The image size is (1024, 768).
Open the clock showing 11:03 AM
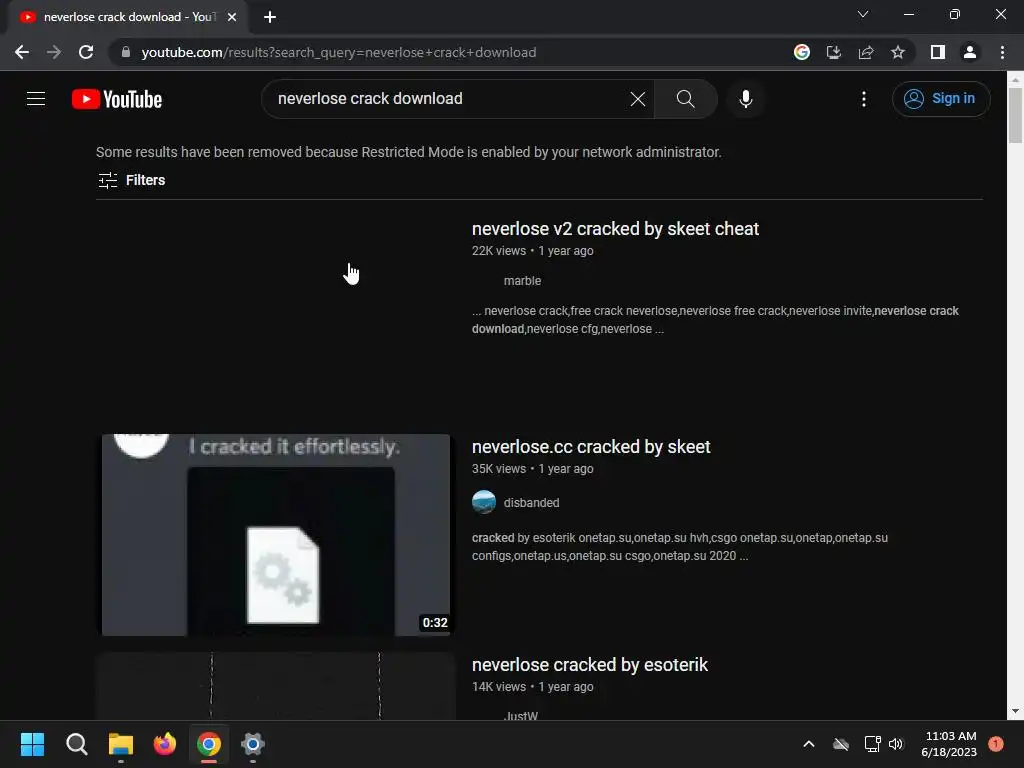(949, 744)
